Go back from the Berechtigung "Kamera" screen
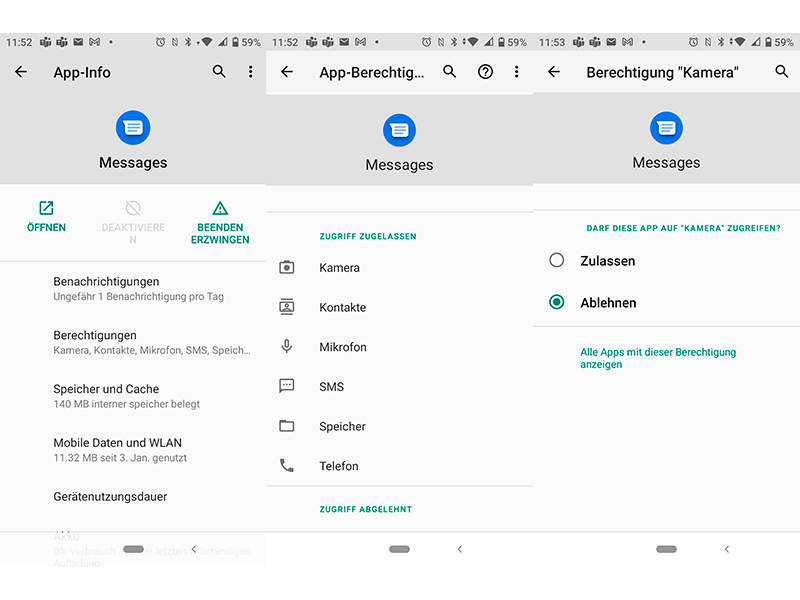The image size is (800, 600). pyautogui.click(x=554, y=72)
